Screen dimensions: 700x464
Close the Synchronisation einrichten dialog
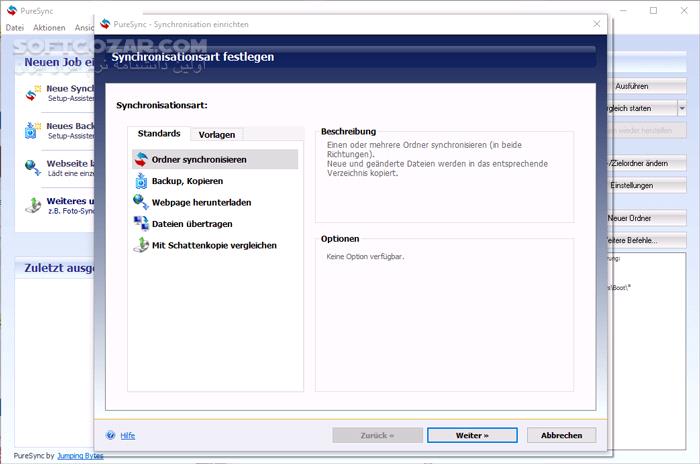tap(596, 24)
